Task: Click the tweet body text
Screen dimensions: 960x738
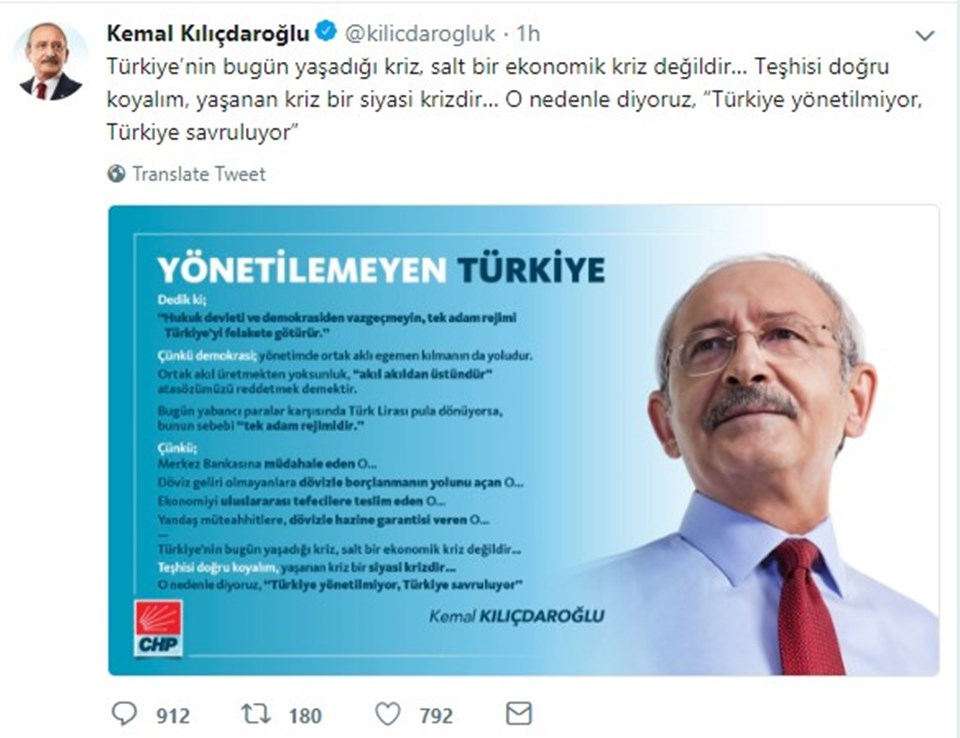Action: pyautogui.click(x=514, y=99)
